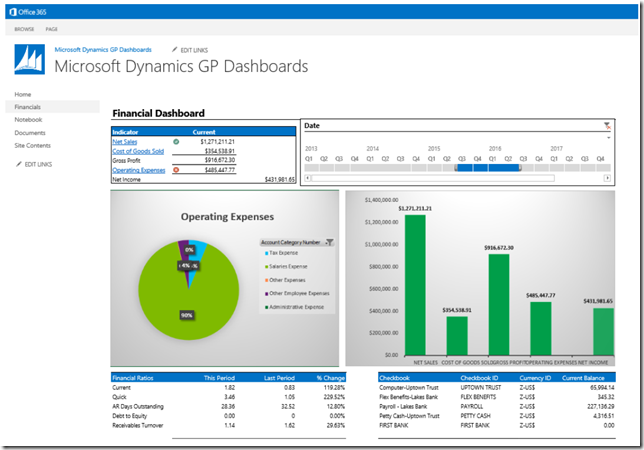644x450 pixels.
Task: Clear the Date timeline filter icon
Action: pos(607,125)
